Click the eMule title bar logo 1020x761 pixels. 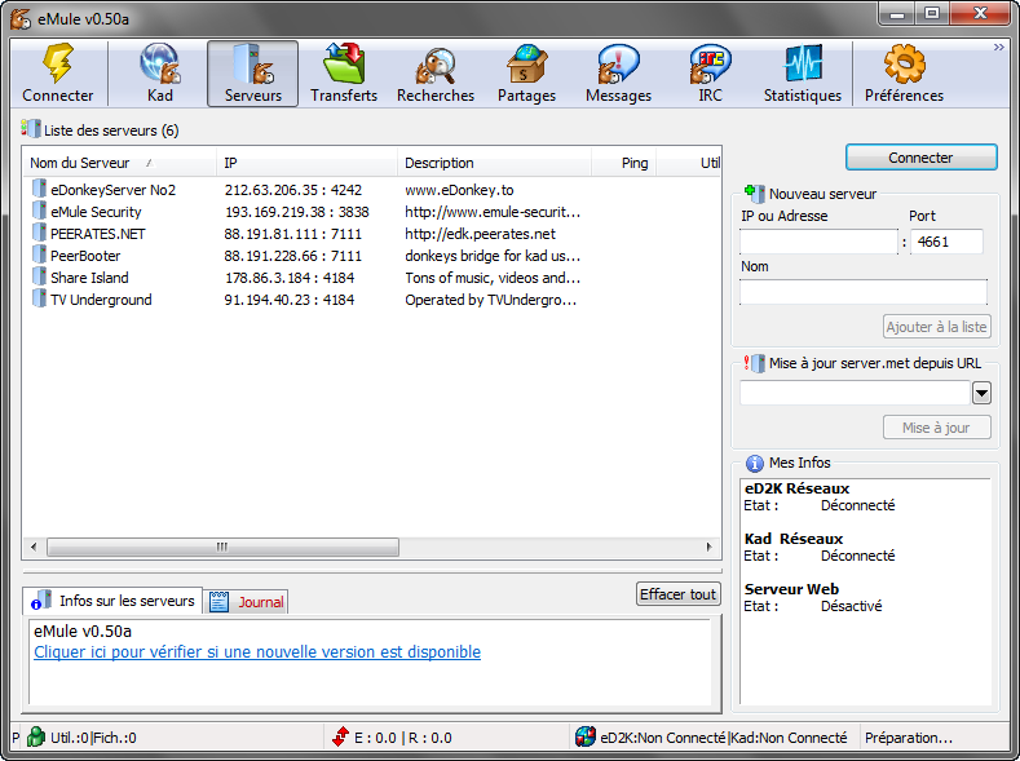click(21, 19)
